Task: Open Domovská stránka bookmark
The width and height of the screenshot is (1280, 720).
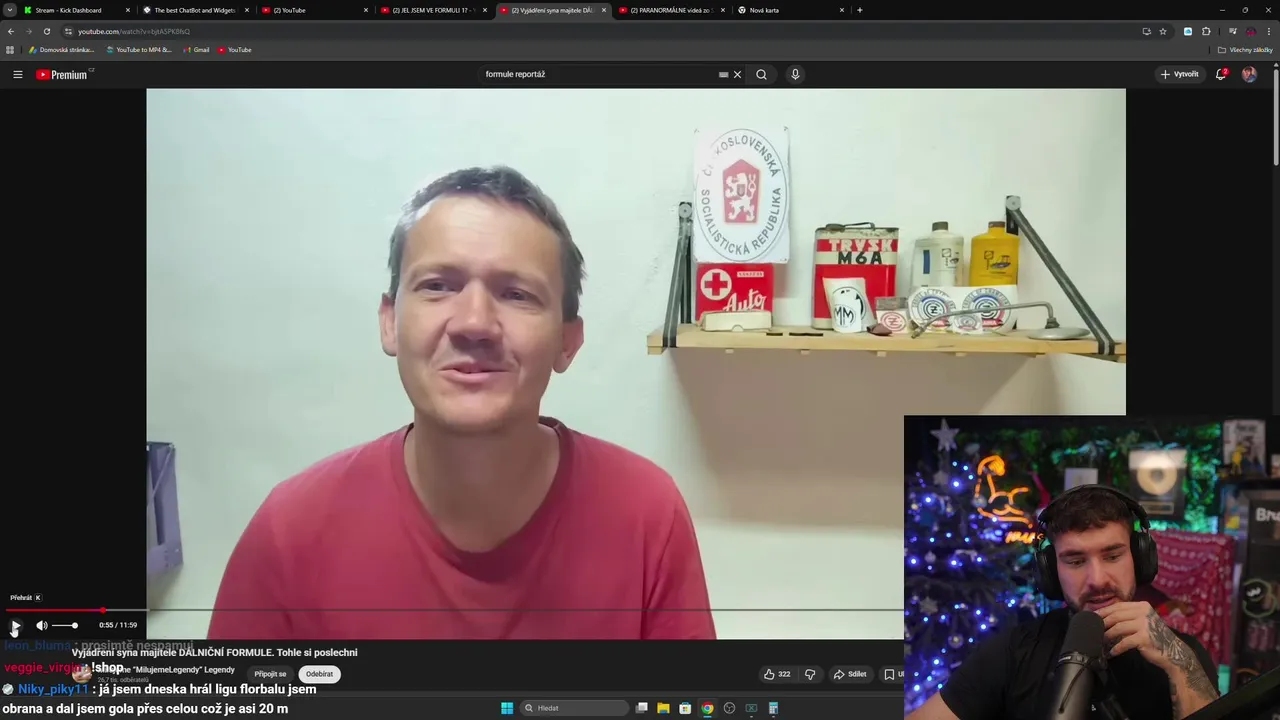Action: click(62, 50)
